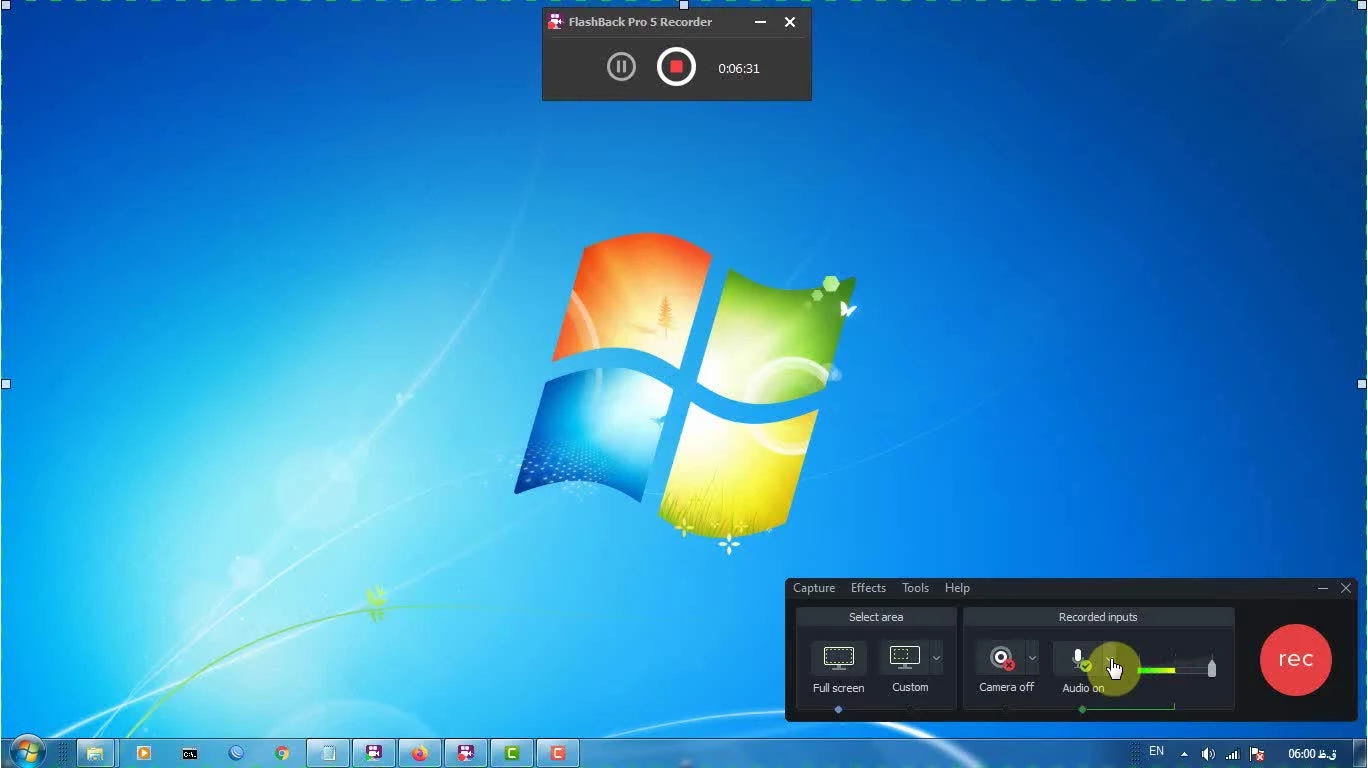Launch Command Prompt from the taskbar
The image size is (1368, 768).
coord(189,753)
